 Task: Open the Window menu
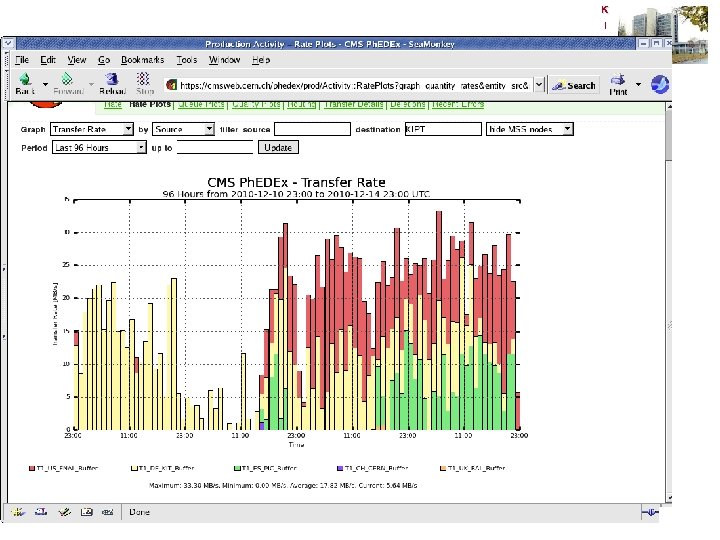[x=224, y=60]
